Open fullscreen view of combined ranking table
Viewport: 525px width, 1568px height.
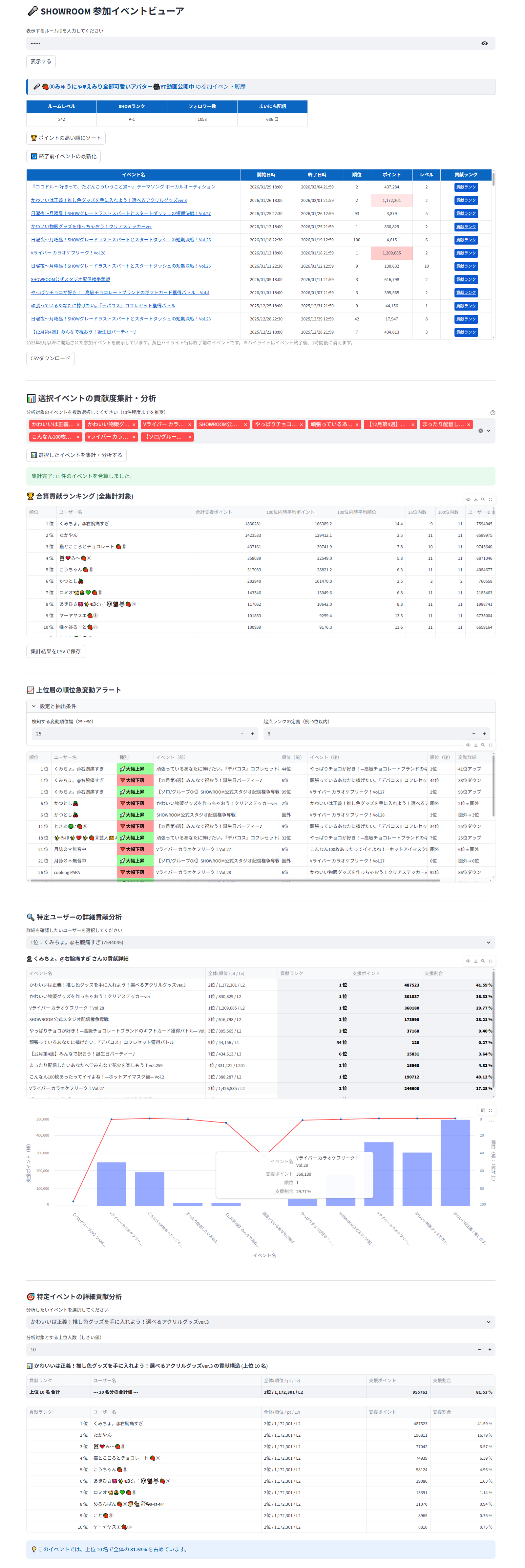[490, 499]
